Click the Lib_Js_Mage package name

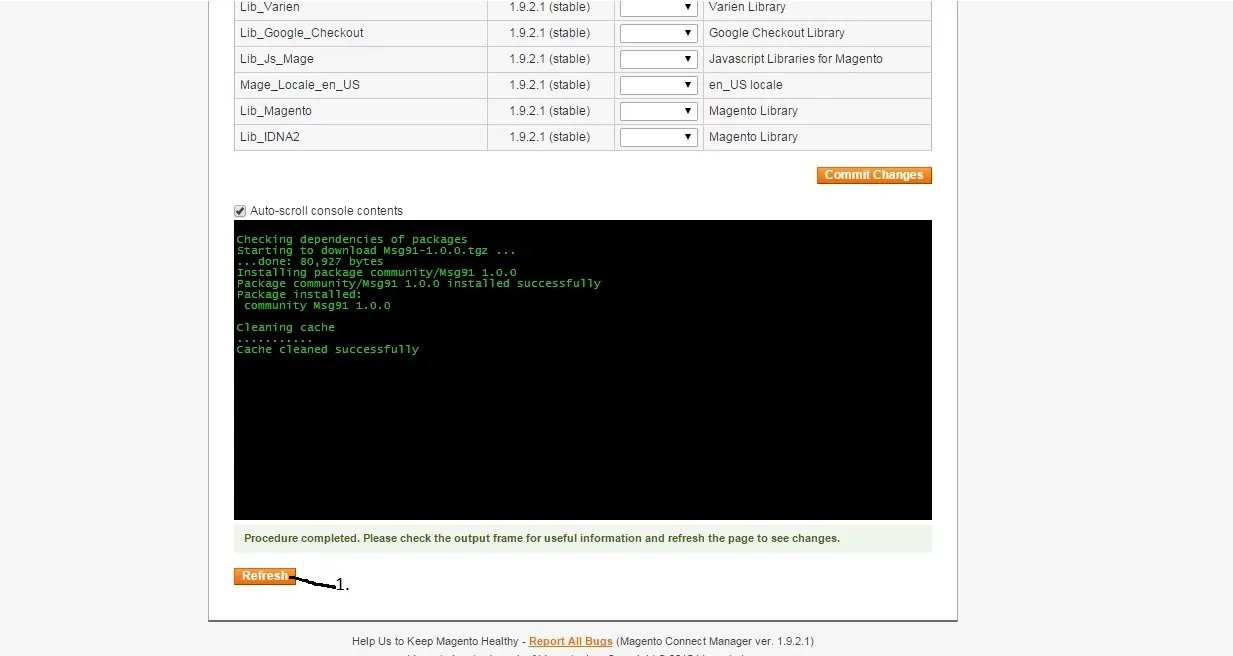[277, 59]
